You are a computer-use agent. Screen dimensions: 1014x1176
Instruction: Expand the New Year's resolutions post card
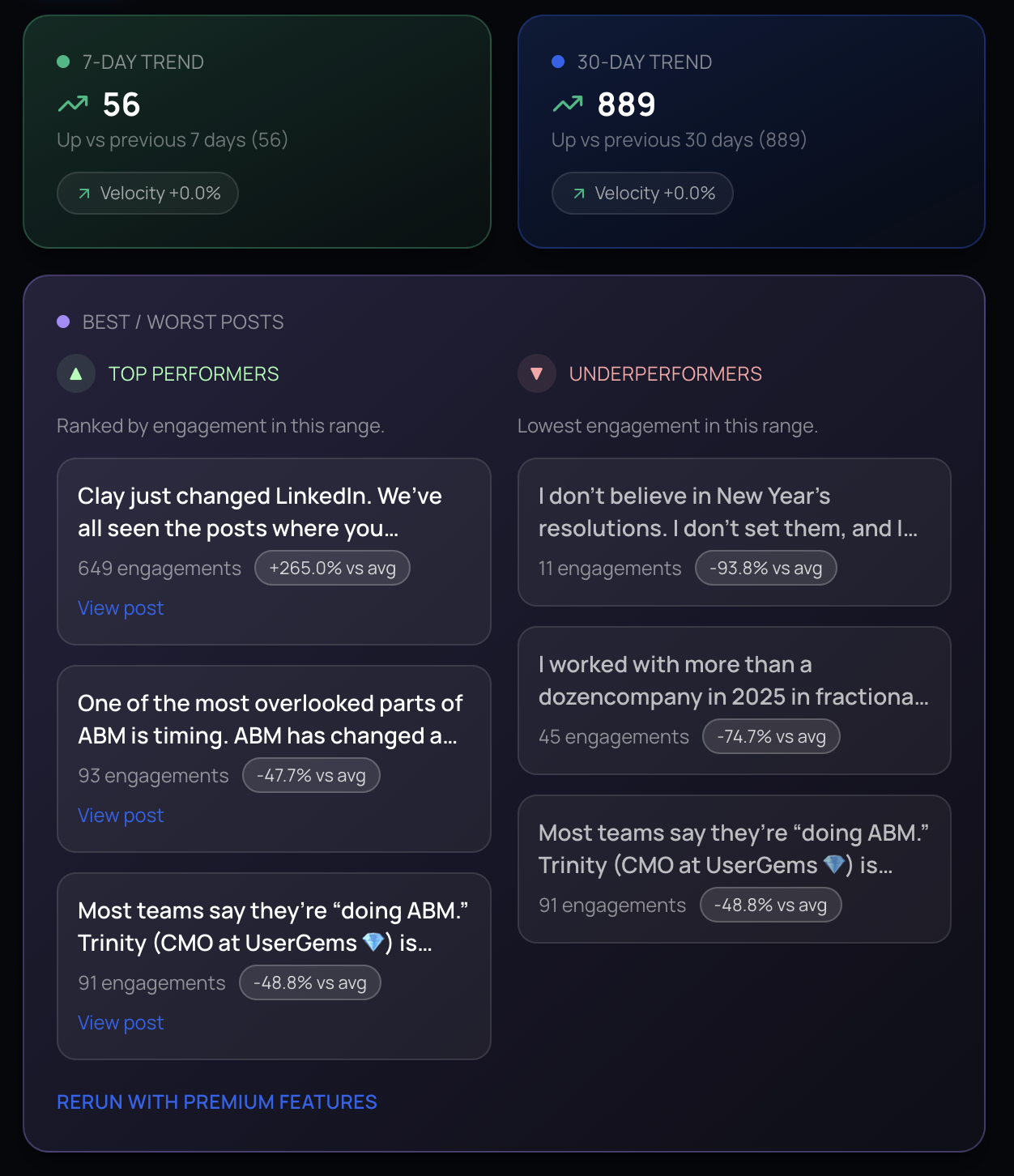point(734,532)
